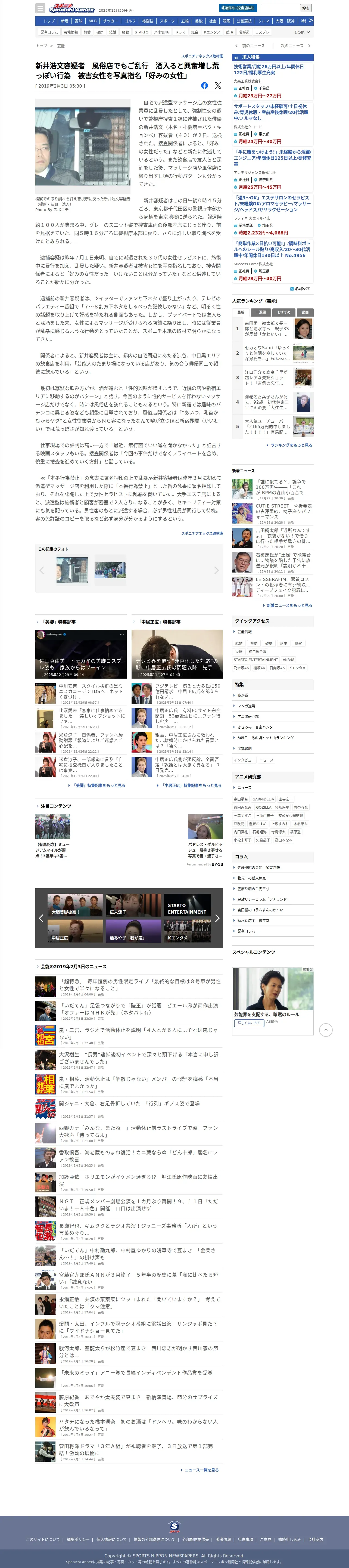Open the マンガ道場 feature link

point(273,706)
